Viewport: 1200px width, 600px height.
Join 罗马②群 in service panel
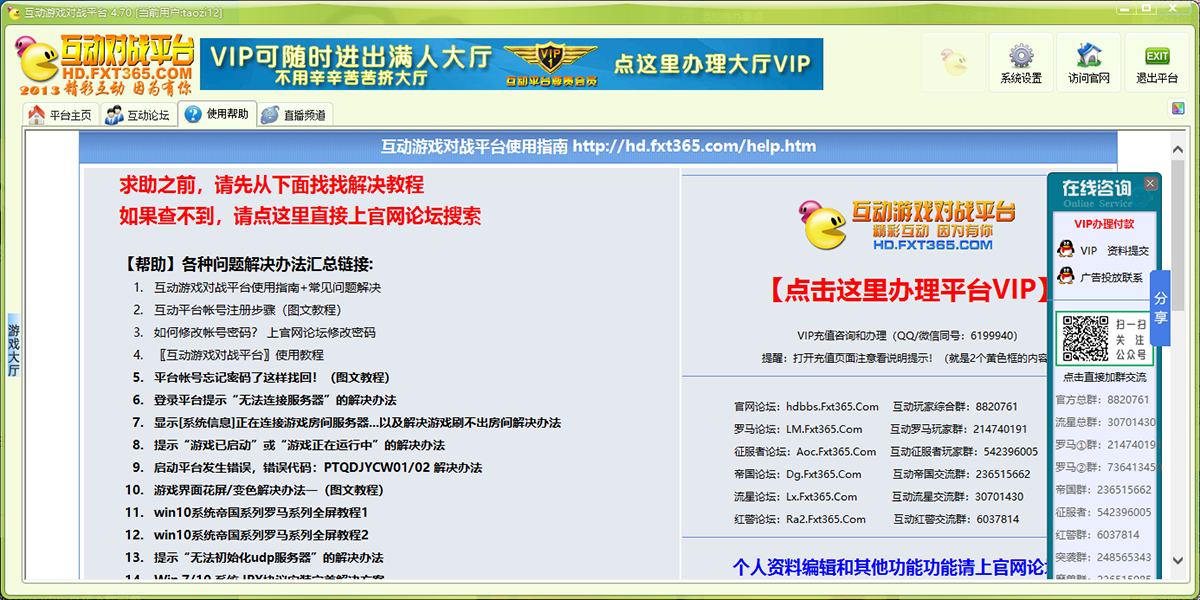click(x=1105, y=467)
